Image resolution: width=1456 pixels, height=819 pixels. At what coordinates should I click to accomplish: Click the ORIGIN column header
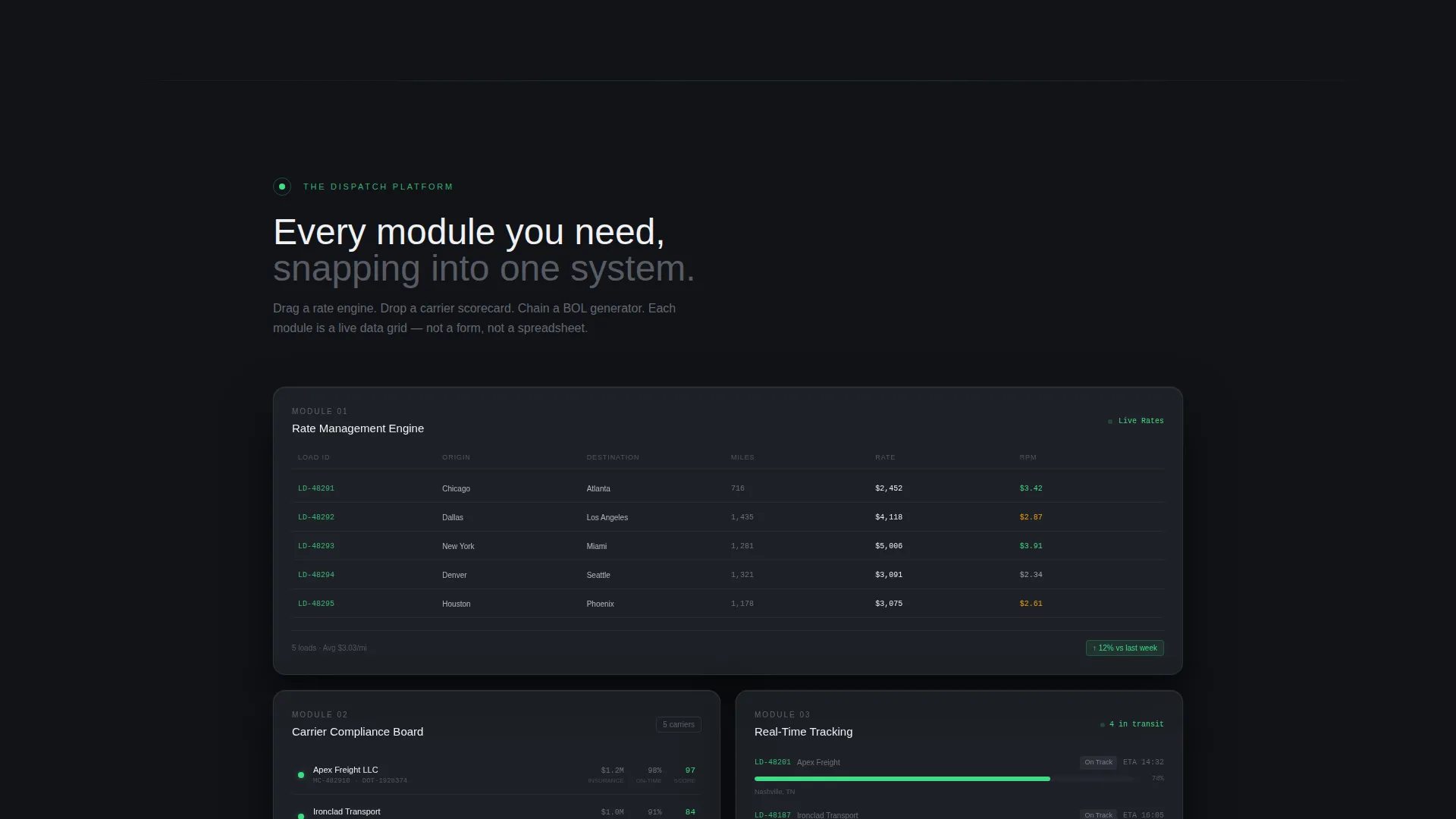click(457, 457)
